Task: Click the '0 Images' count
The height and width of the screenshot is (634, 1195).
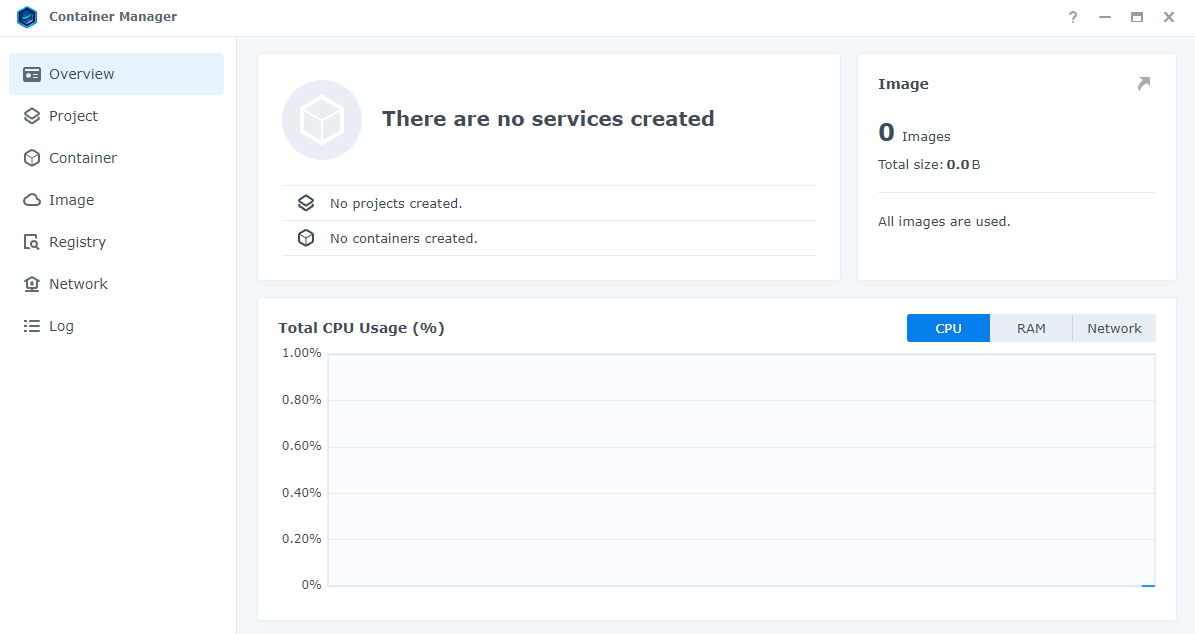Action: 915,133
